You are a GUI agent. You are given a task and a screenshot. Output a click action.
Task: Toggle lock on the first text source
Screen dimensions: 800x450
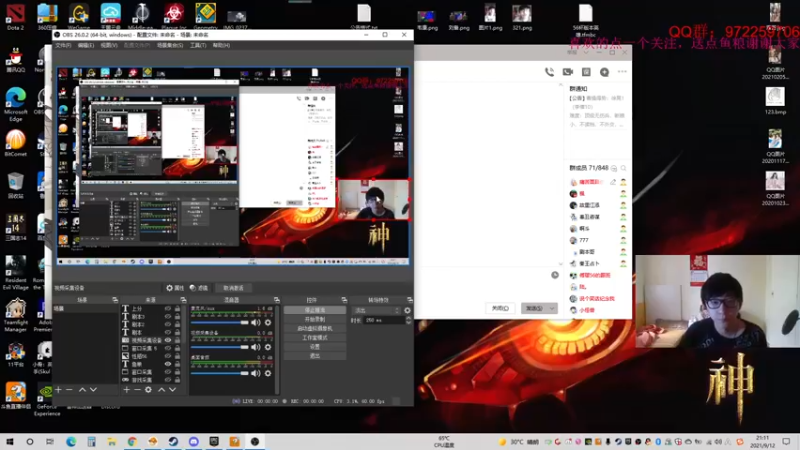(x=177, y=309)
